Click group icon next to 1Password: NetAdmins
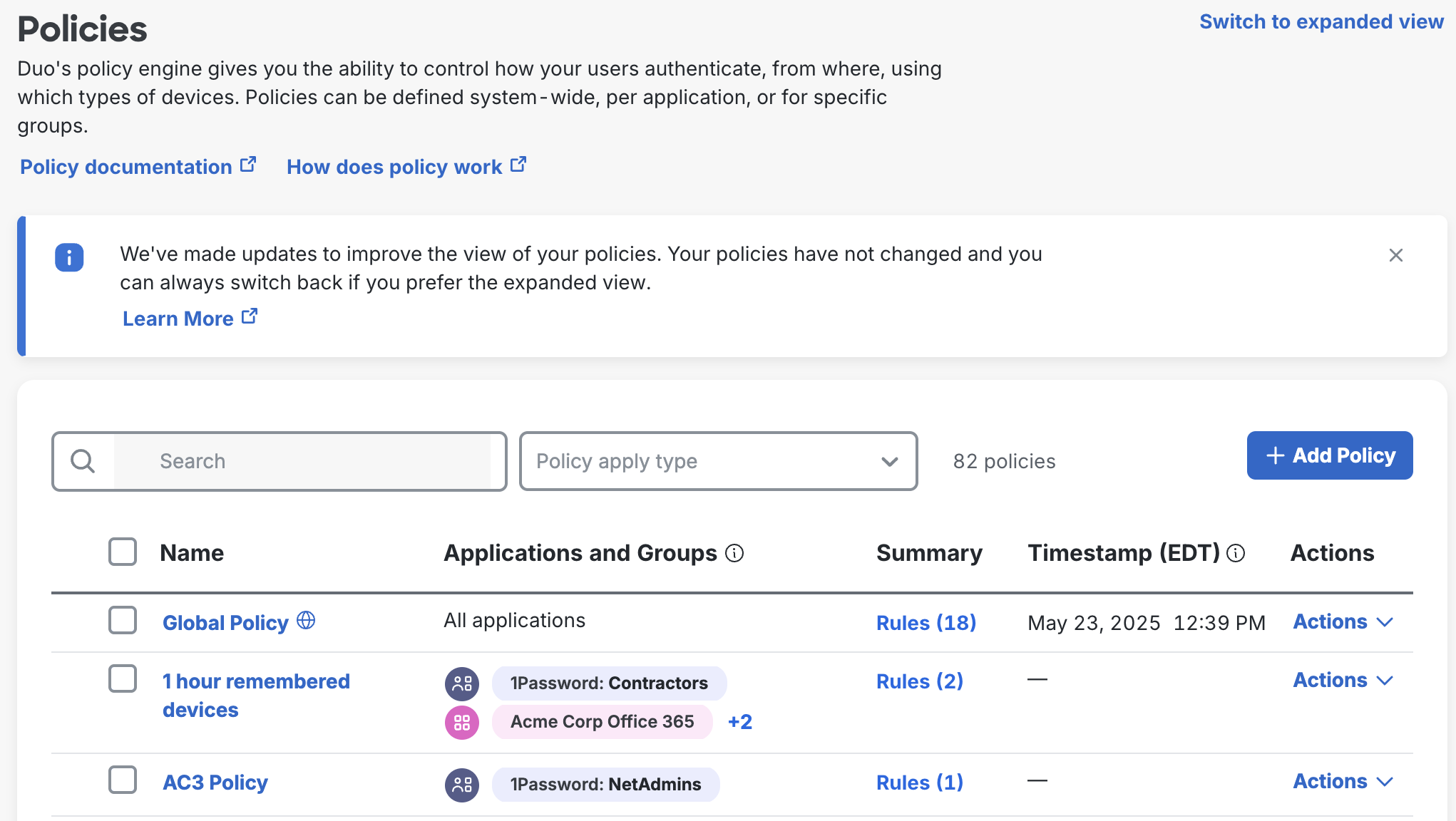This screenshot has width=1456, height=821. tap(462, 785)
